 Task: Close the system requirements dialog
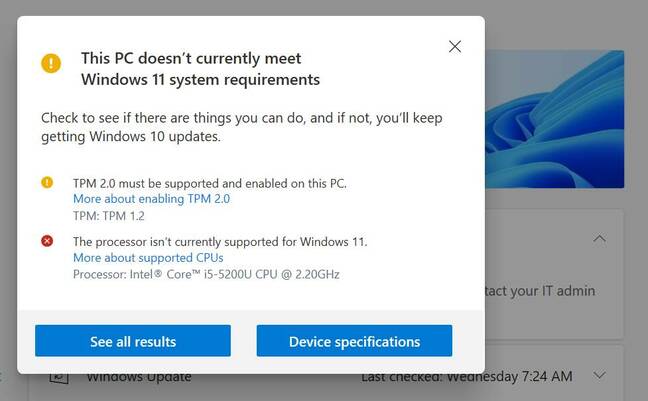tap(455, 46)
